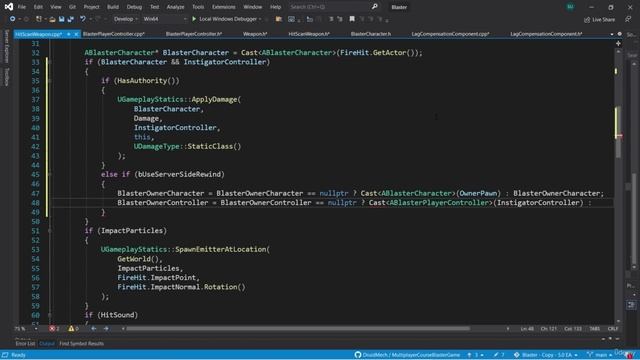Viewport: 640px width, 360px height.
Task: Open the Analyze menu
Action: pos(175,7)
